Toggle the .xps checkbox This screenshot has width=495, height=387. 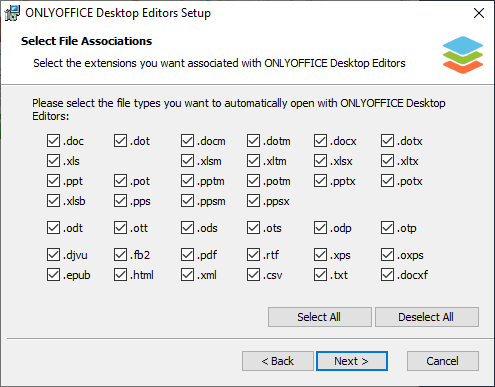pyautogui.click(x=320, y=255)
